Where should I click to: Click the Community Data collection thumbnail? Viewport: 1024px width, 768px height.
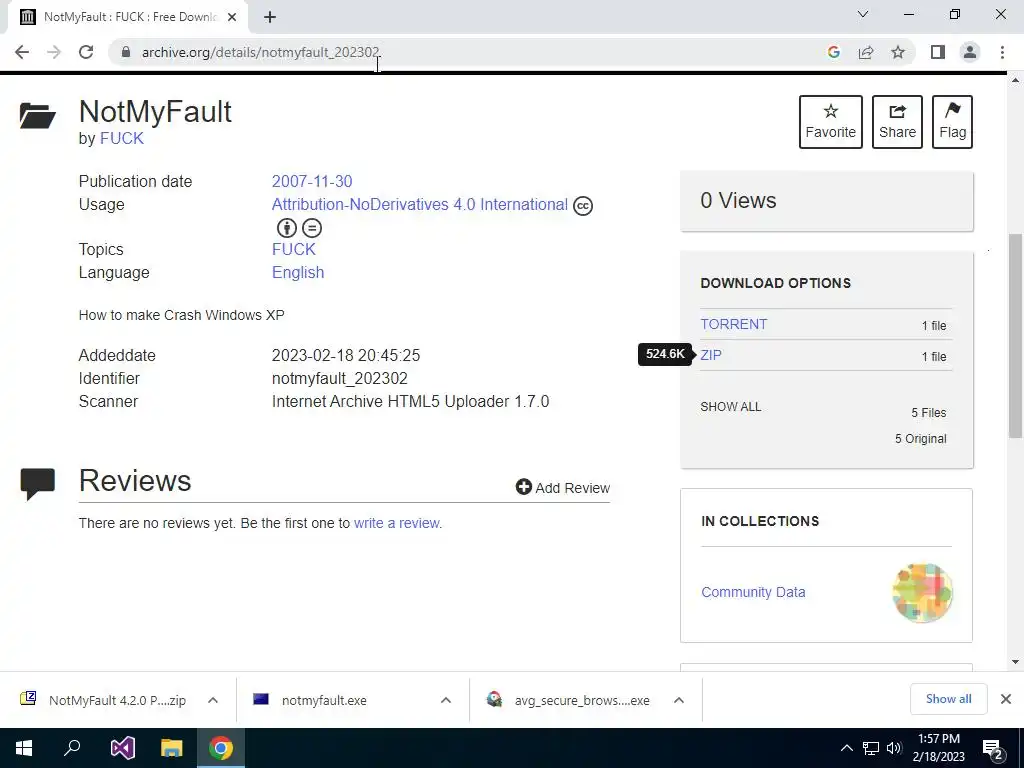pyautogui.click(x=922, y=592)
